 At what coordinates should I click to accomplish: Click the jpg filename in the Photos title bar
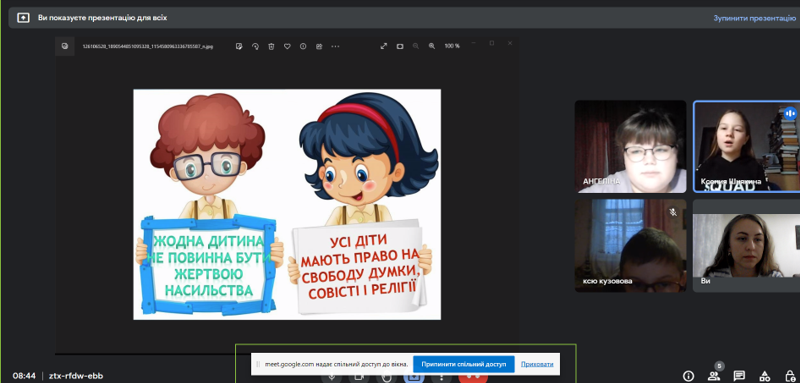pyautogui.click(x=147, y=46)
